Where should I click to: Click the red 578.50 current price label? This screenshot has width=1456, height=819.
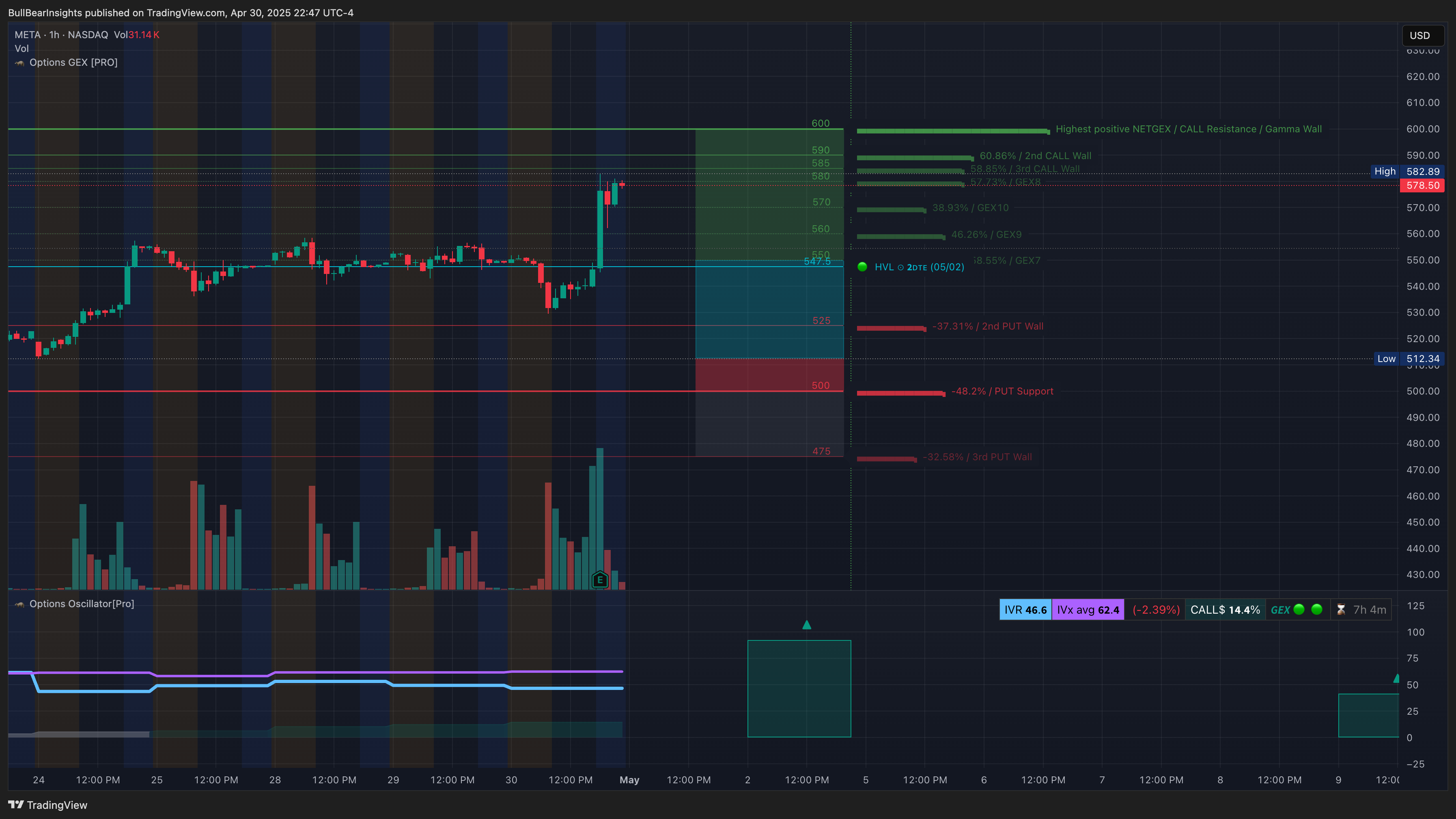pyautogui.click(x=1422, y=185)
